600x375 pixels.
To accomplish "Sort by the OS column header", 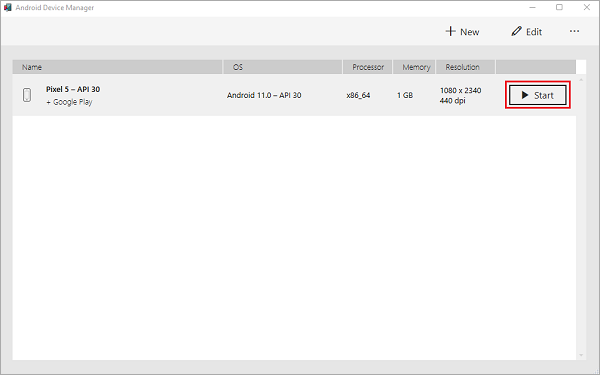I will [283, 67].
